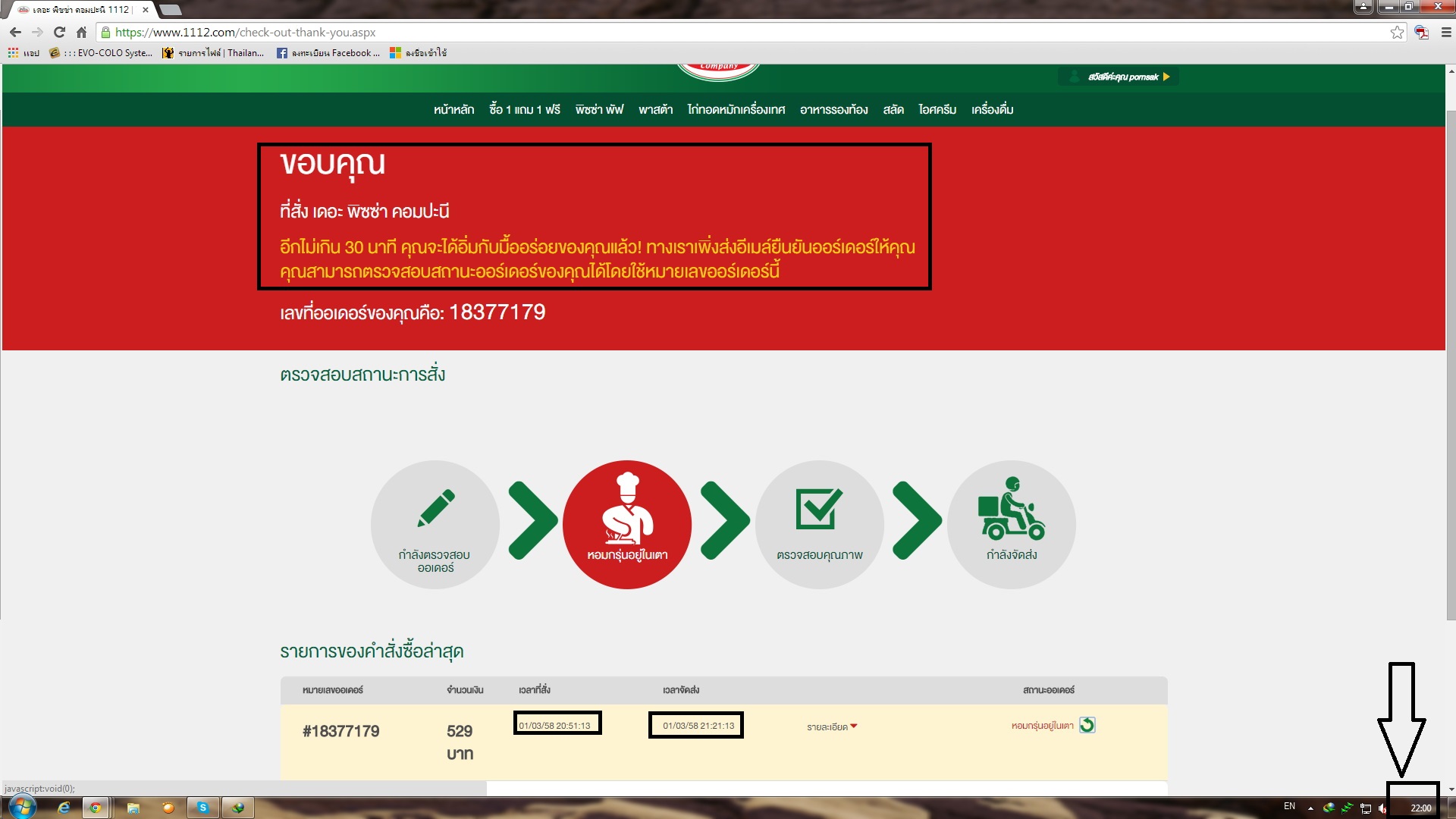This screenshot has height=819, width=1456.
Task: Open the ไก่ทอดหมักเครื่องเทศ menu
Action: (736, 110)
